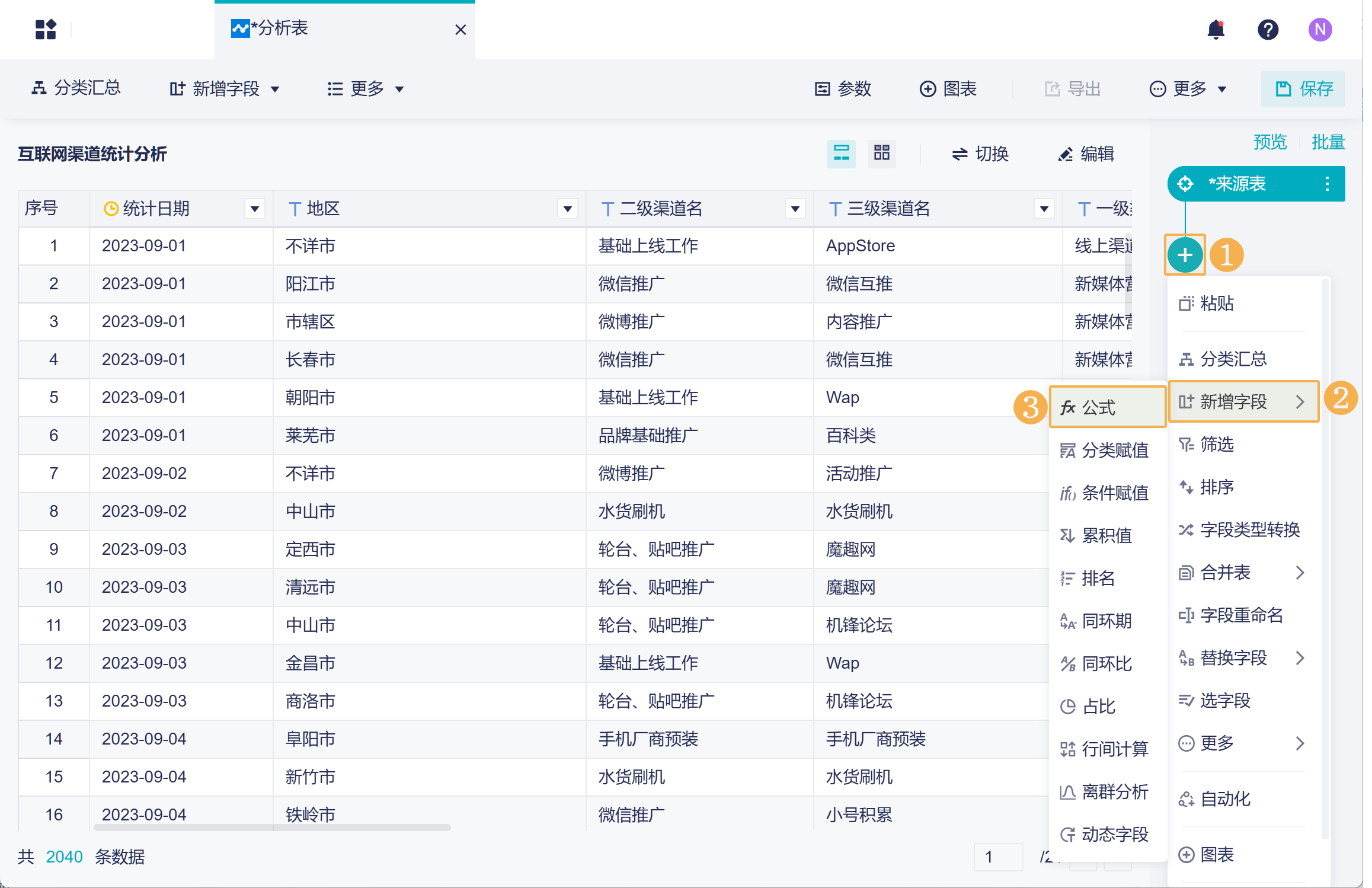The width and height of the screenshot is (1372, 888).
Task: Switch to grid card layout view
Action: tap(881, 154)
